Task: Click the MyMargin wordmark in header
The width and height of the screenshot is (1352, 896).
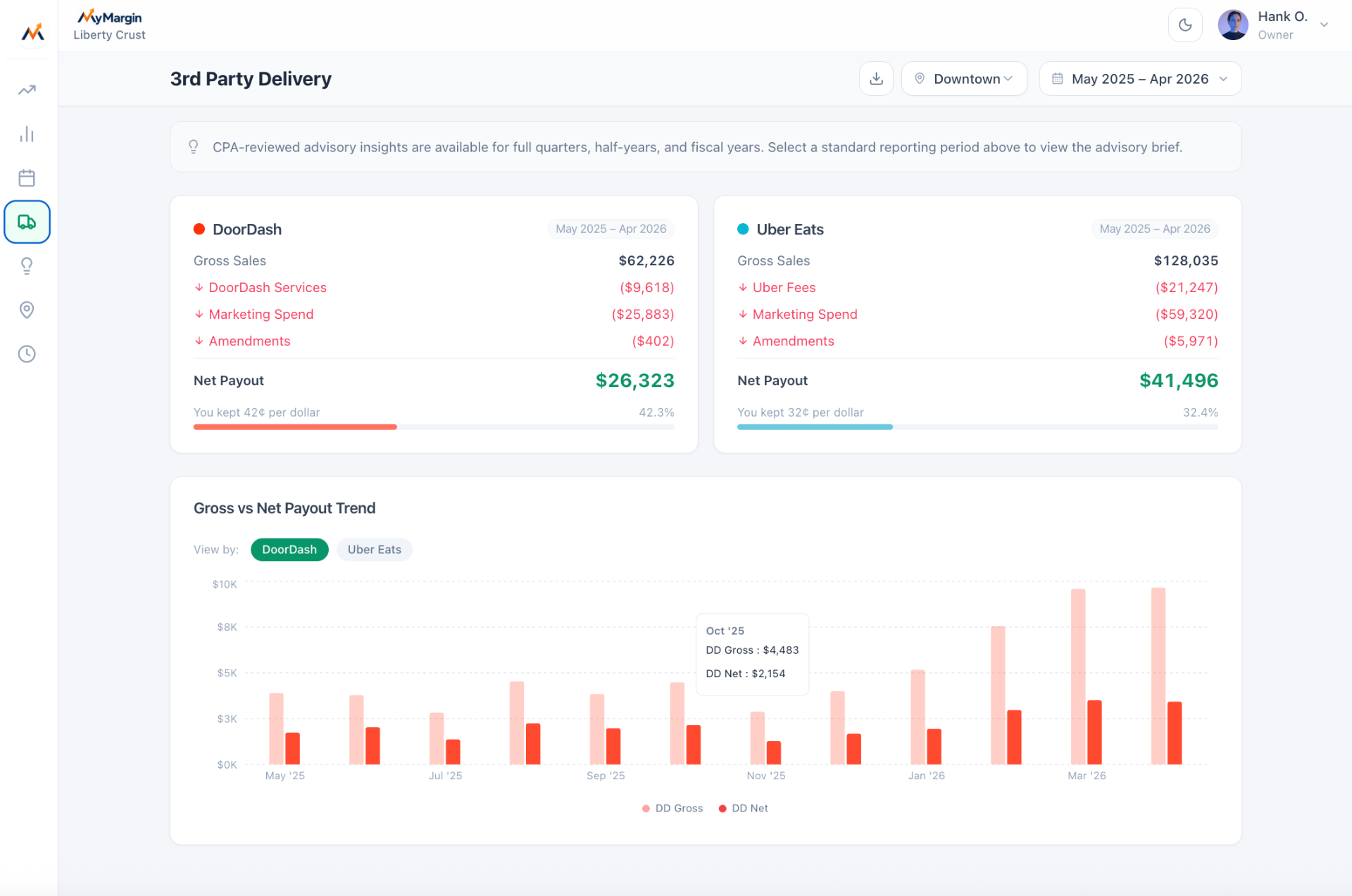Action: pyautogui.click(x=109, y=17)
